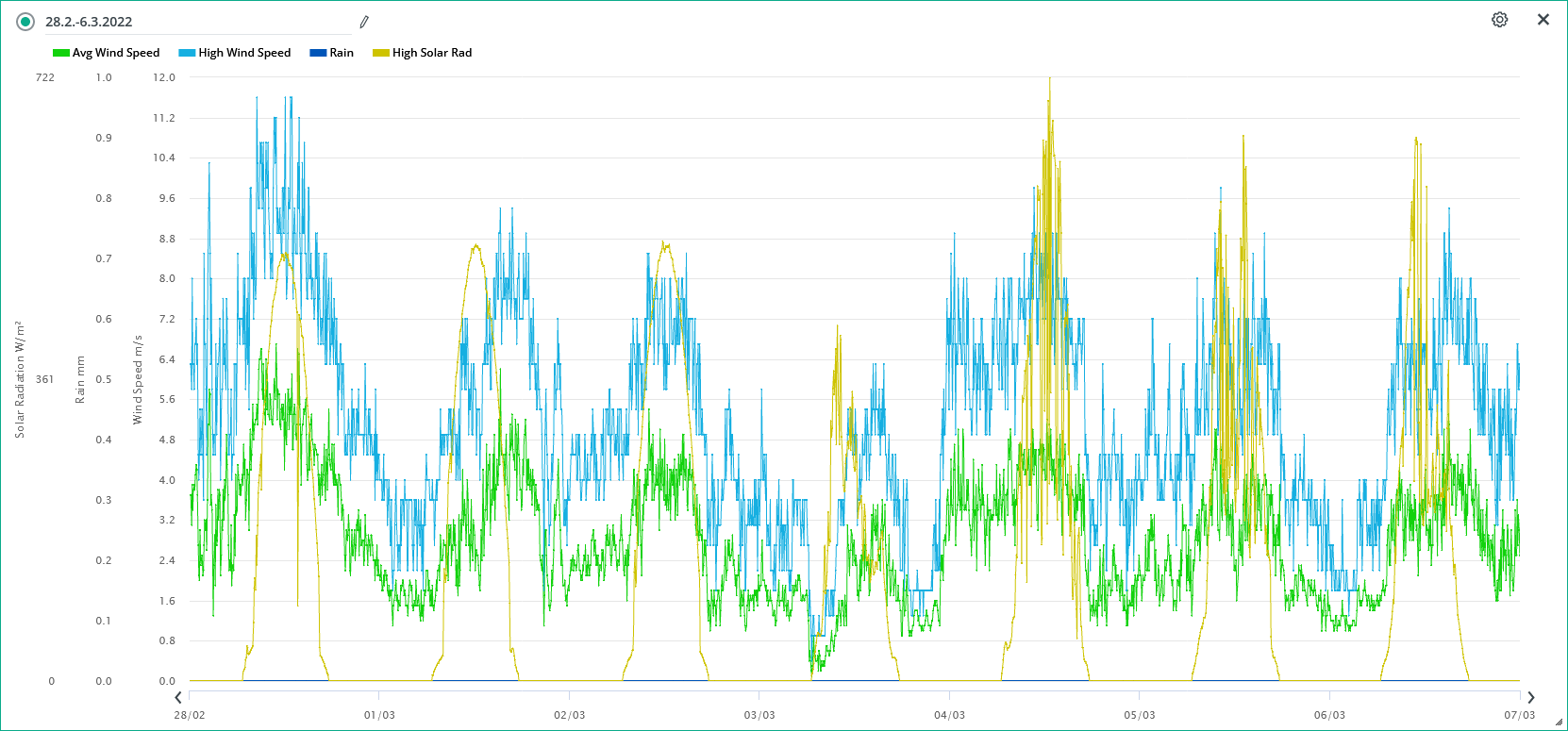Select the green radio button beside the date
The image size is (1568, 731).
coord(25,22)
